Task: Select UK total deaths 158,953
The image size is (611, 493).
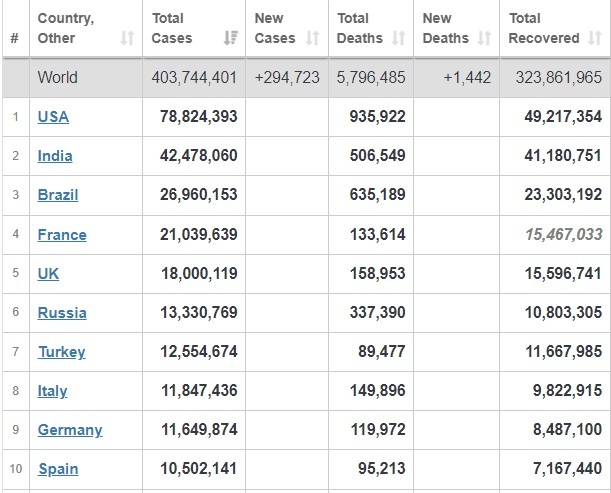Action: (x=378, y=273)
